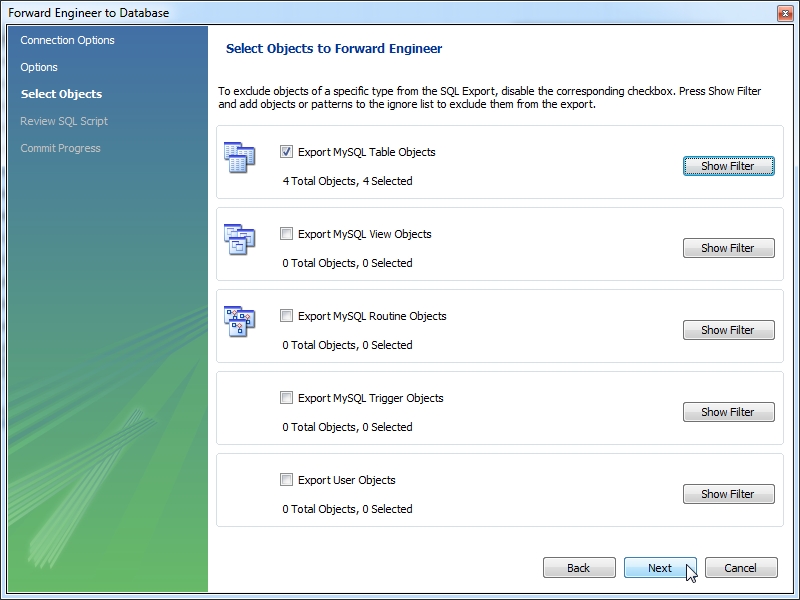Click the MySQL Routine Objects icon

pyautogui.click(x=239, y=321)
